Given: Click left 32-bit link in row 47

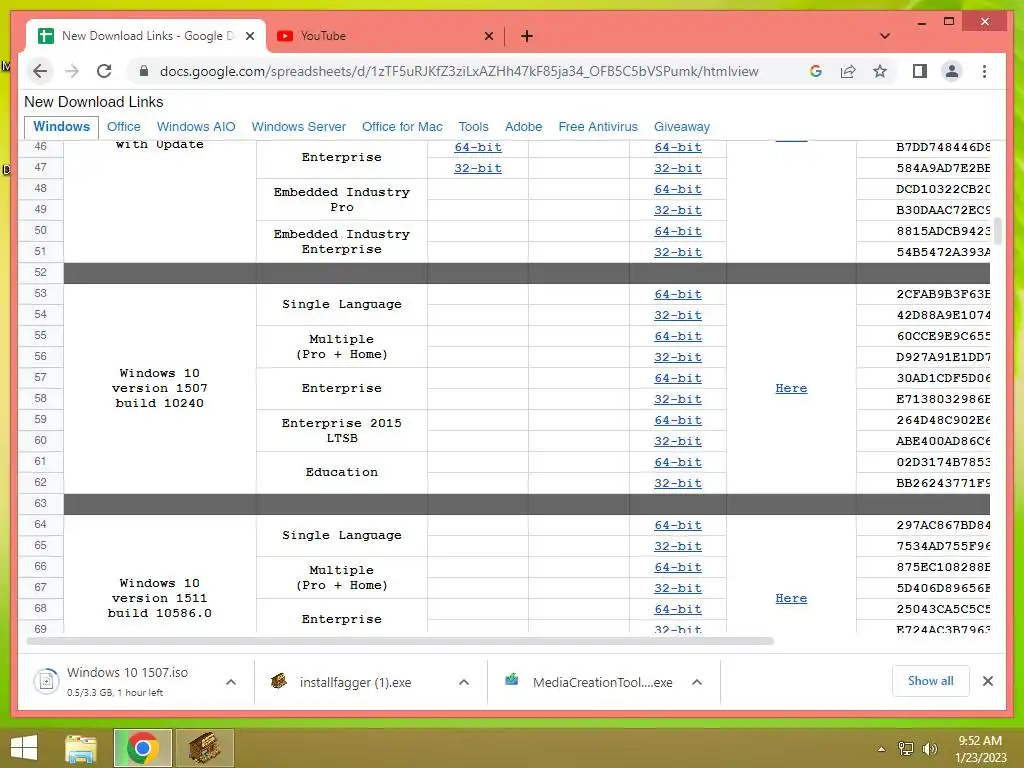Looking at the screenshot, I should click(478, 168).
